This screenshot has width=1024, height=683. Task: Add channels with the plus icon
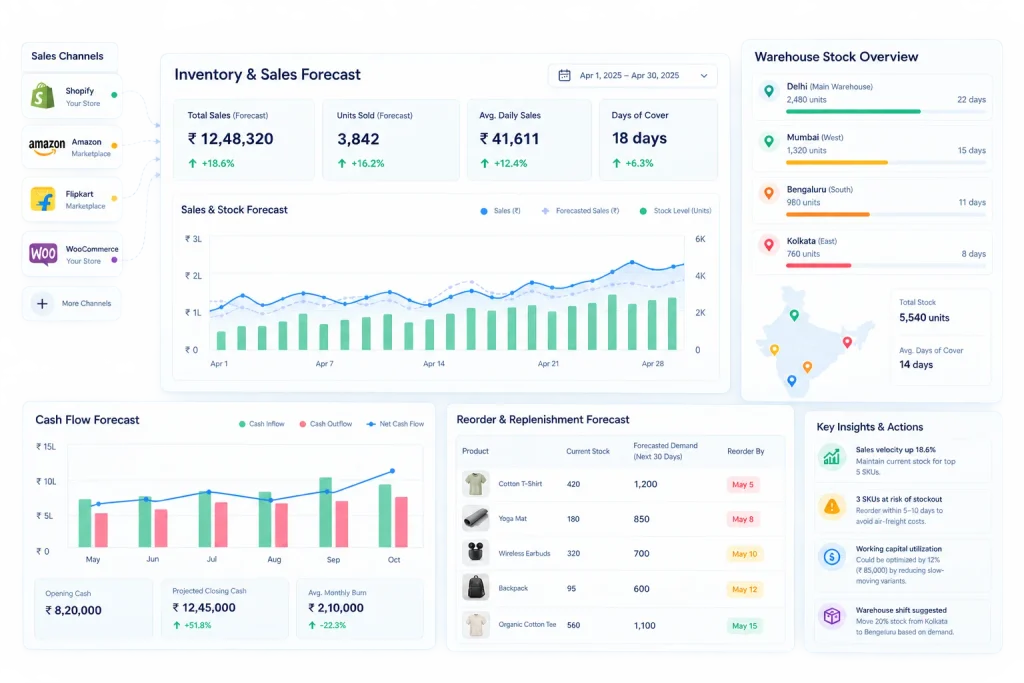[42, 304]
